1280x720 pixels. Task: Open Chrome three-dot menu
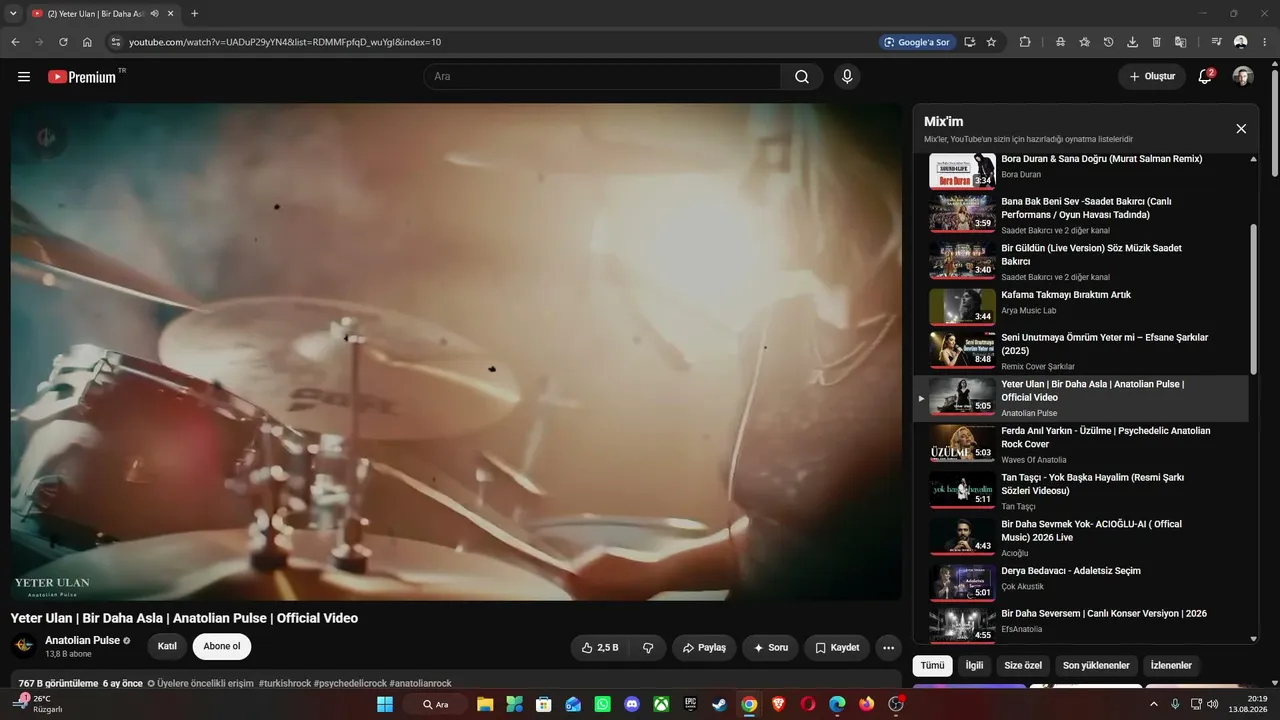1265,42
